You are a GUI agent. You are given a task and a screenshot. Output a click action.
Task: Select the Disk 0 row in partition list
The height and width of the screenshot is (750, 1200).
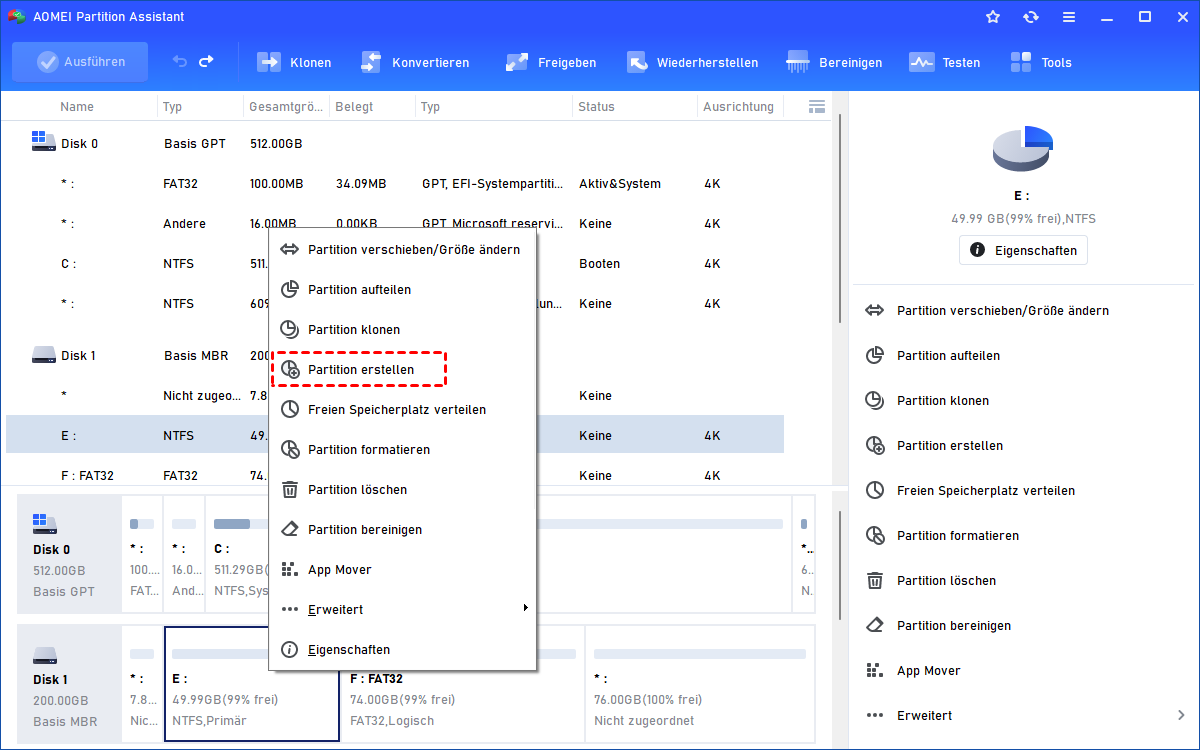[395, 143]
